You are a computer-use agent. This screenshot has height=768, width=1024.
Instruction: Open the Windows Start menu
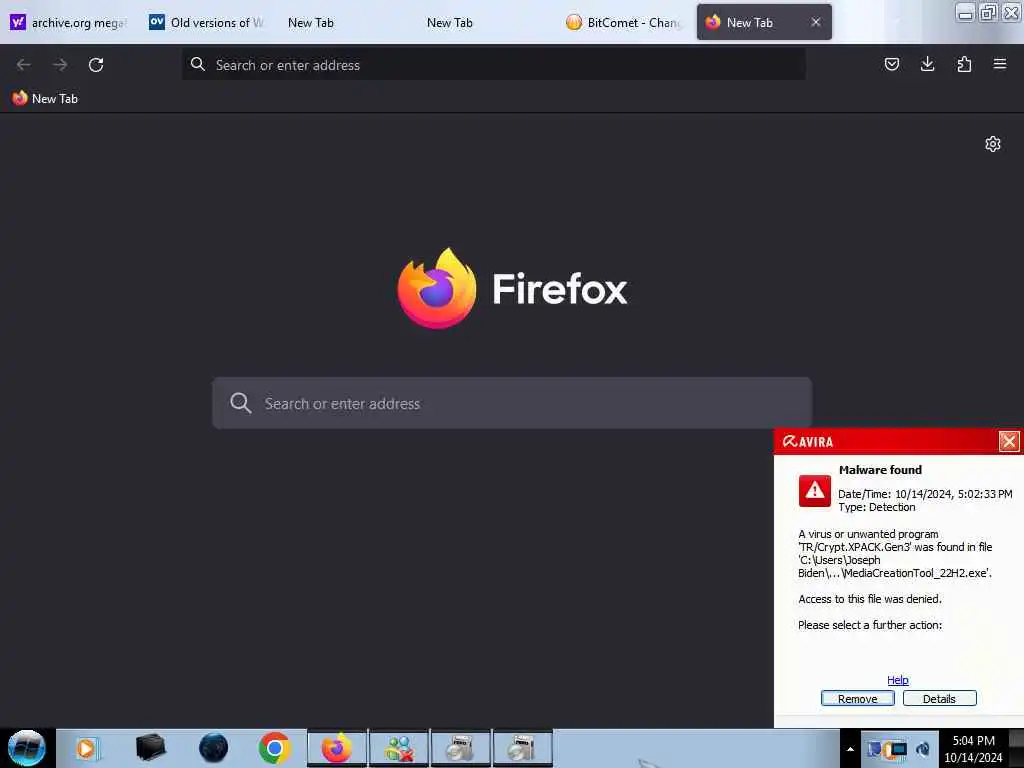pyautogui.click(x=27, y=748)
